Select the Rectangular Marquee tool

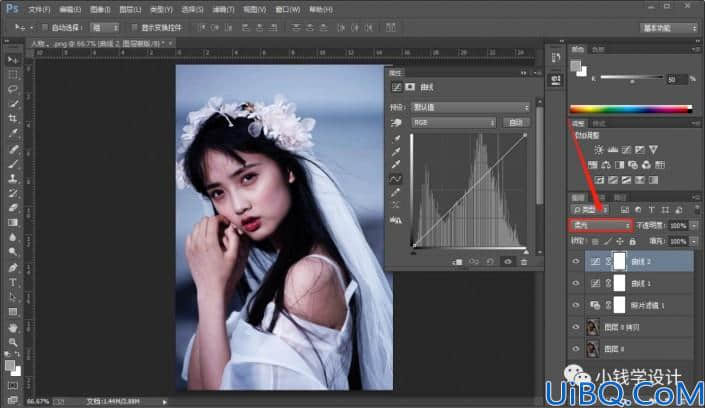click(13, 74)
